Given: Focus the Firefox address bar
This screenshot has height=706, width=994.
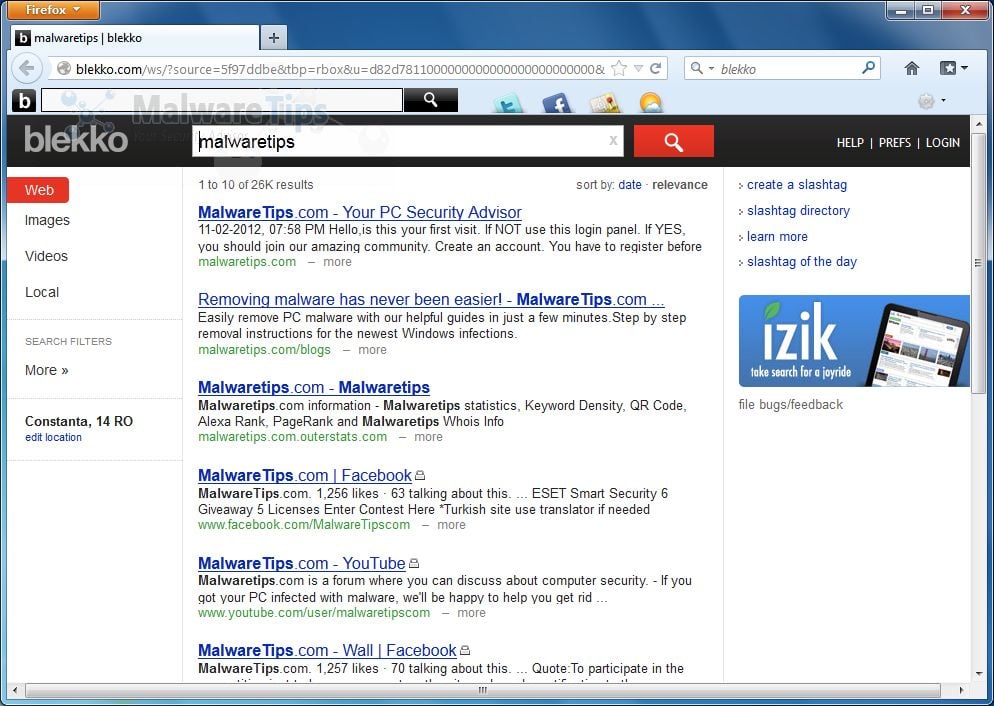Looking at the screenshot, I should (339, 68).
